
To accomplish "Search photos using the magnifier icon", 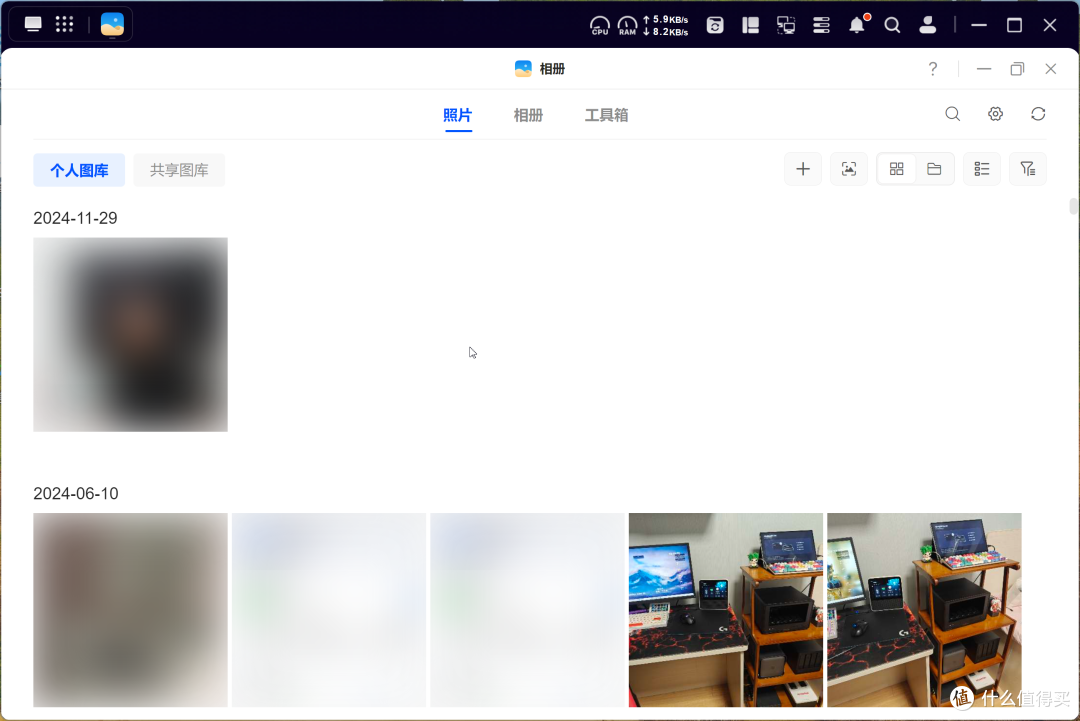I will [953, 114].
